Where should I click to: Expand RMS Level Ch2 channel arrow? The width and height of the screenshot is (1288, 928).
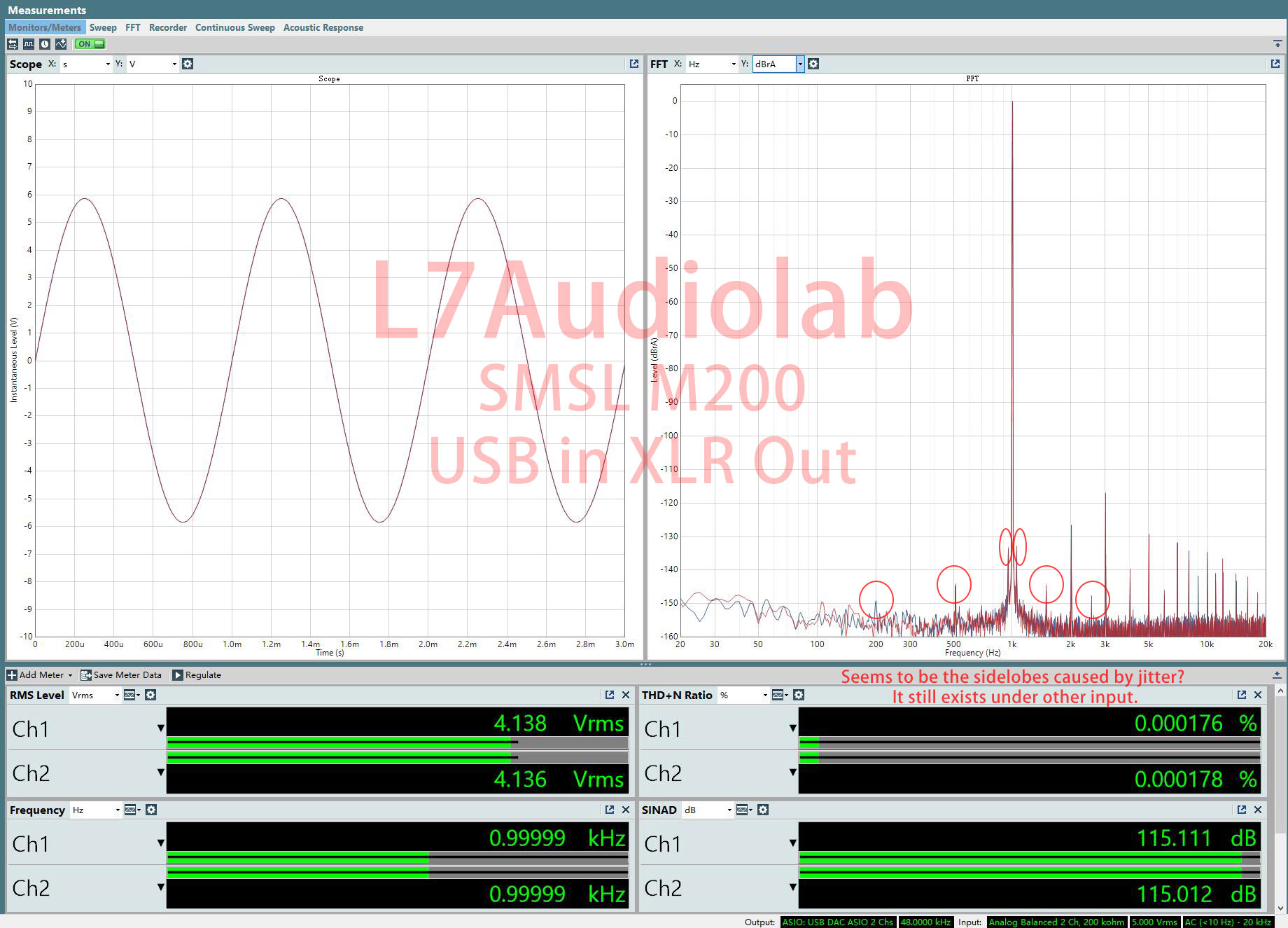[x=161, y=772]
